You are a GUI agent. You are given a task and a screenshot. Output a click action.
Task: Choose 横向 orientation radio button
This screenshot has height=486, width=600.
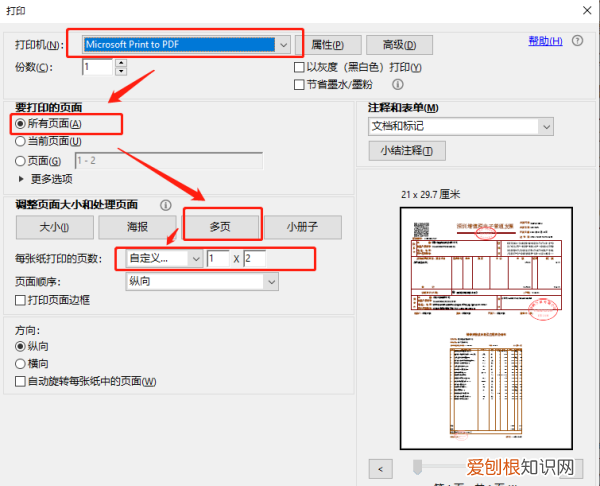[20, 364]
